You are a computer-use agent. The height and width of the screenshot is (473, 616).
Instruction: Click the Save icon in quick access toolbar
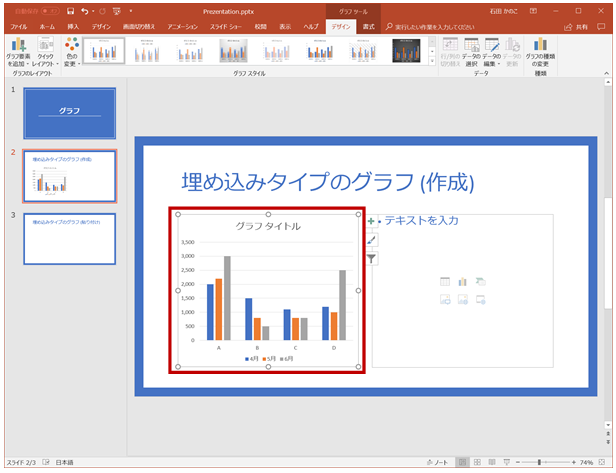(x=70, y=10)
